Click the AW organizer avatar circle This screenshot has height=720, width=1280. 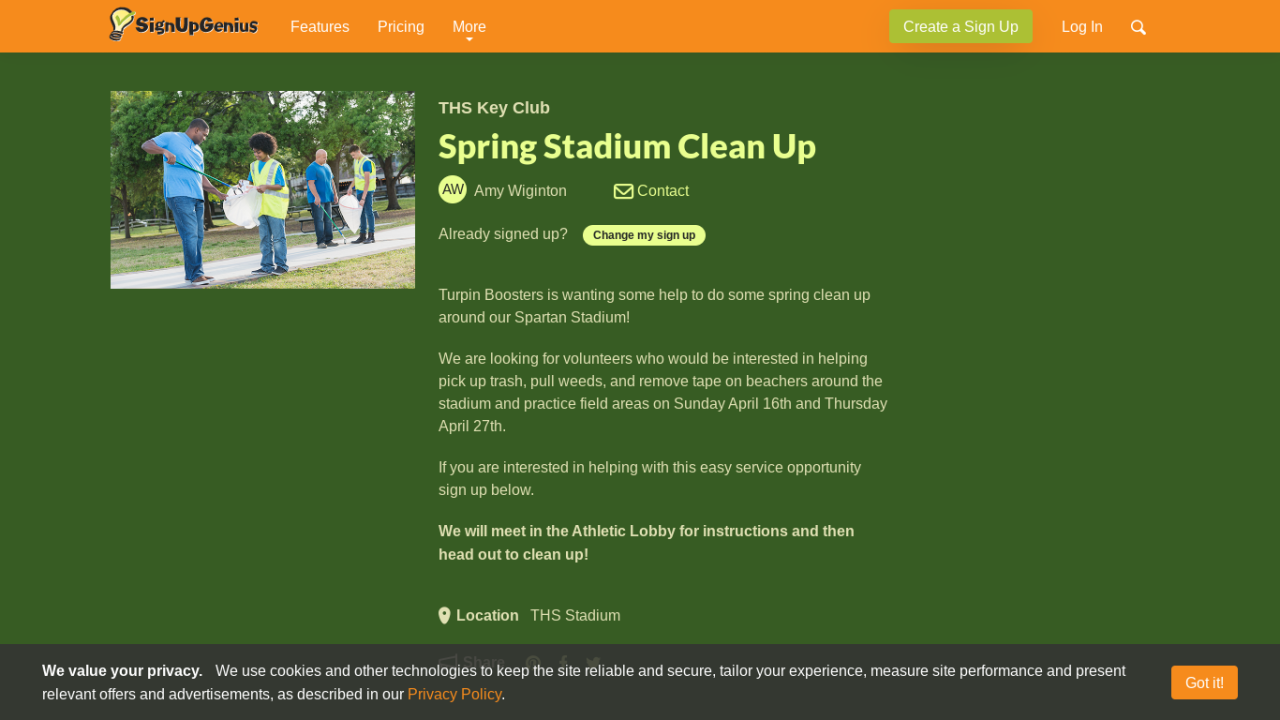point(452,190)
